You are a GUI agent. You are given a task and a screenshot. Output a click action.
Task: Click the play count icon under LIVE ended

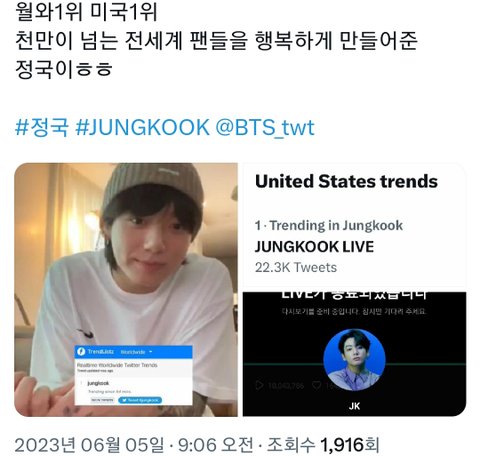pyautogui.click(x=259, y=386)
